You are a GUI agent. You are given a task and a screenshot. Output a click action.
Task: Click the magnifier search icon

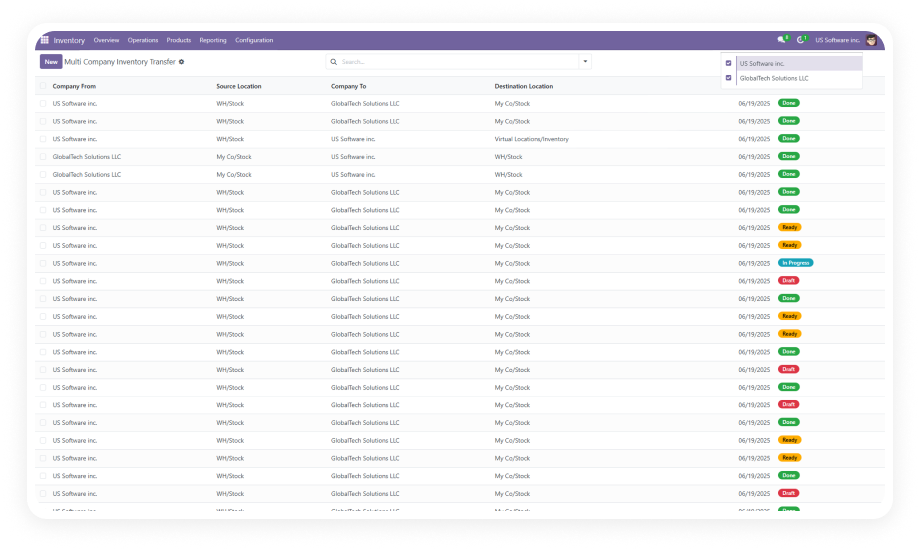[x=334, y=62]
